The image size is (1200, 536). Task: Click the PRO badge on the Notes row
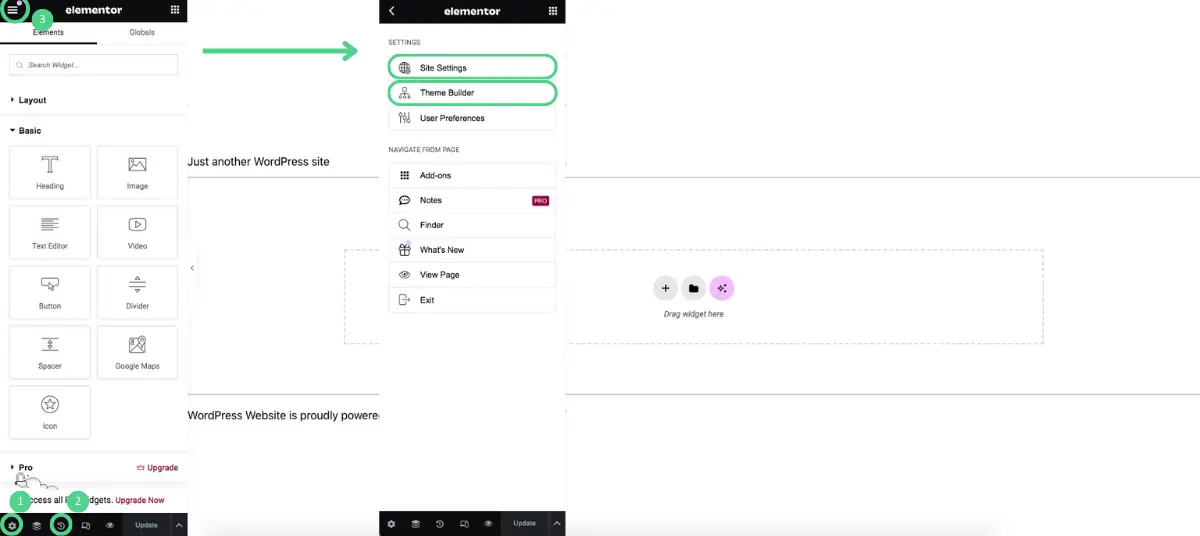click(540, 200)
